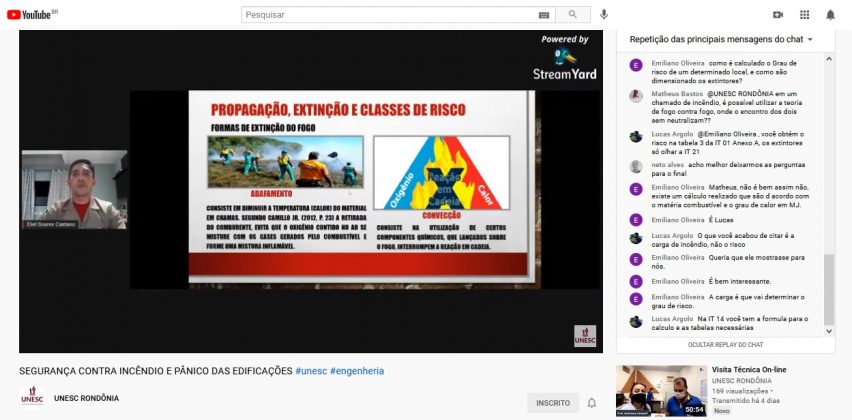
Task: Open the on-screen keyboard in search box
Action: click(544, 15)
